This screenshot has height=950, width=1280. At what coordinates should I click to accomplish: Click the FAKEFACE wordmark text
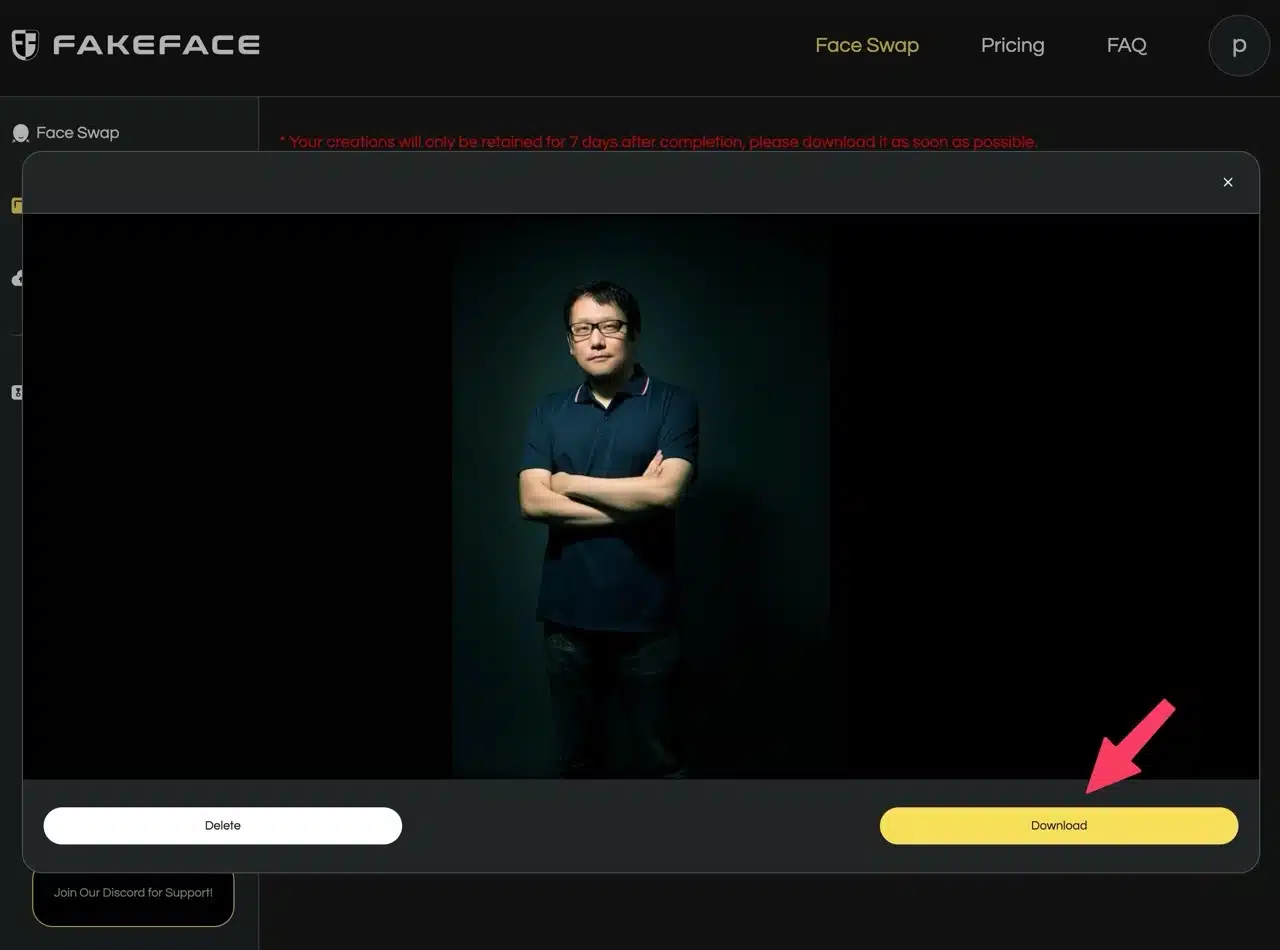pyautogui.click(x=156, y=45)
